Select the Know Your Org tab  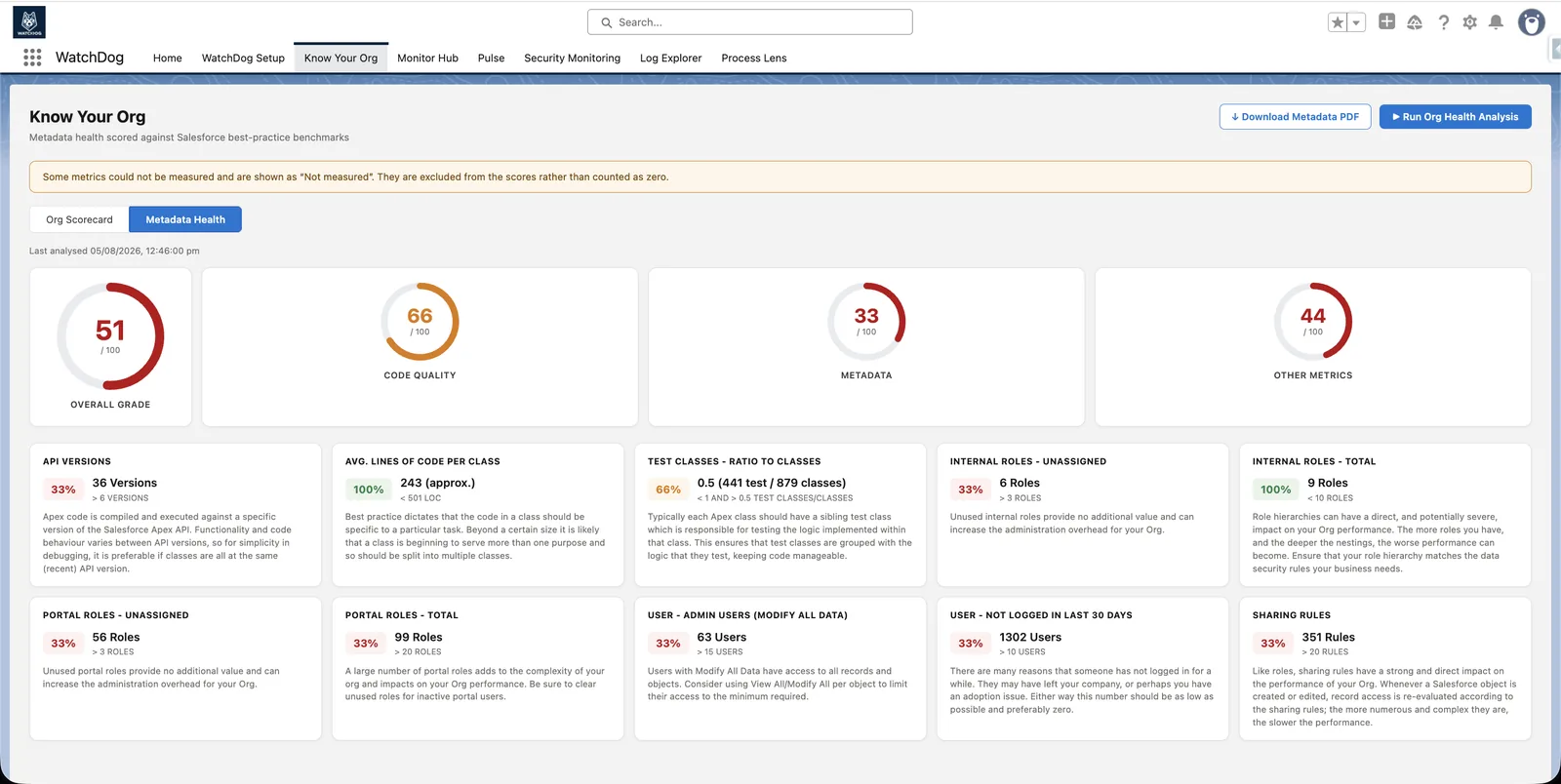click(x=340, y=58)
